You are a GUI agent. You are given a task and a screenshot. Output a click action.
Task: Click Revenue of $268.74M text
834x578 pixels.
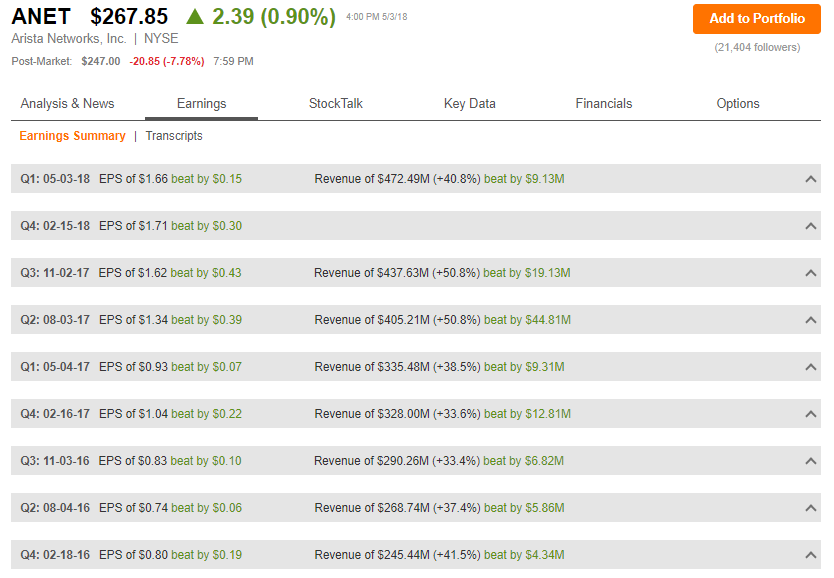point(372,508)
